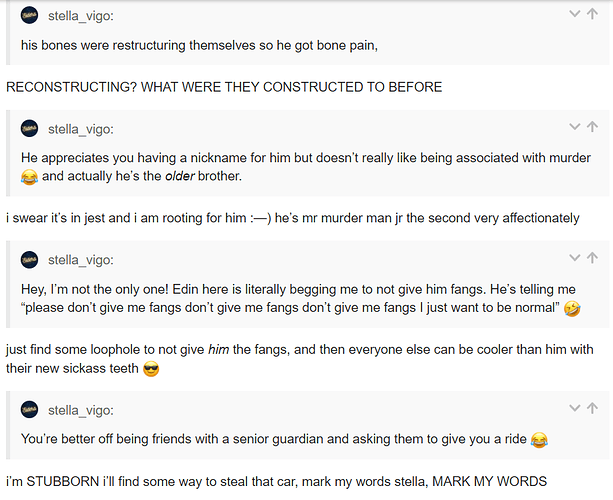Expand the bone pain quote with chevron
613x500 pixels.
pos(575,14)
